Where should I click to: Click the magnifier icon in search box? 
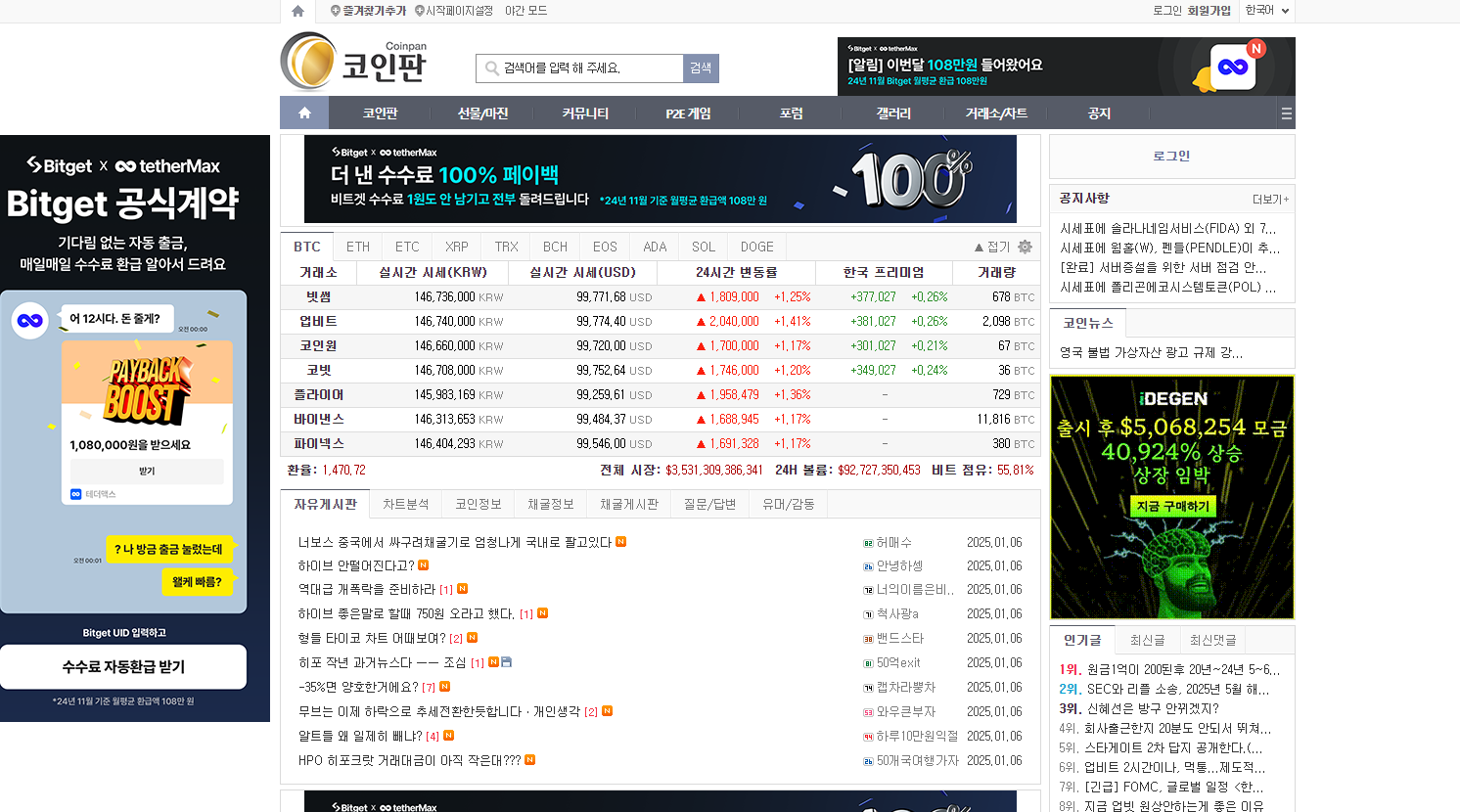pyautogui.click(x=491, y=68)
